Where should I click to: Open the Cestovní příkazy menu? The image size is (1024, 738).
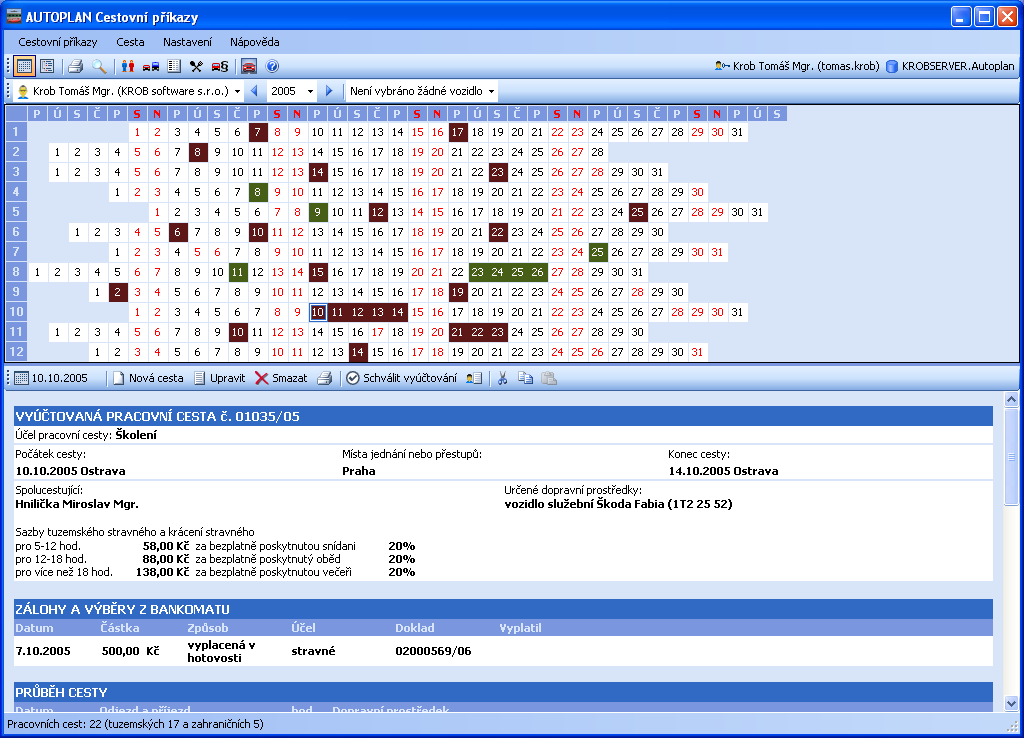click(58, 42)
